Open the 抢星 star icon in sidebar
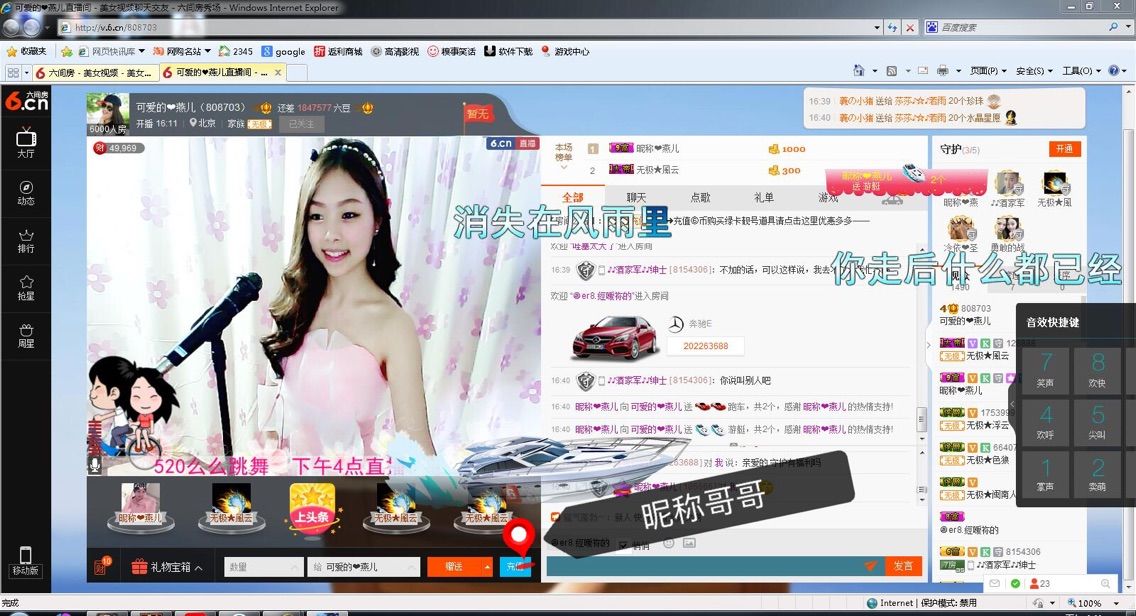This screenshot has height=616, width=1136. point(26,288)
